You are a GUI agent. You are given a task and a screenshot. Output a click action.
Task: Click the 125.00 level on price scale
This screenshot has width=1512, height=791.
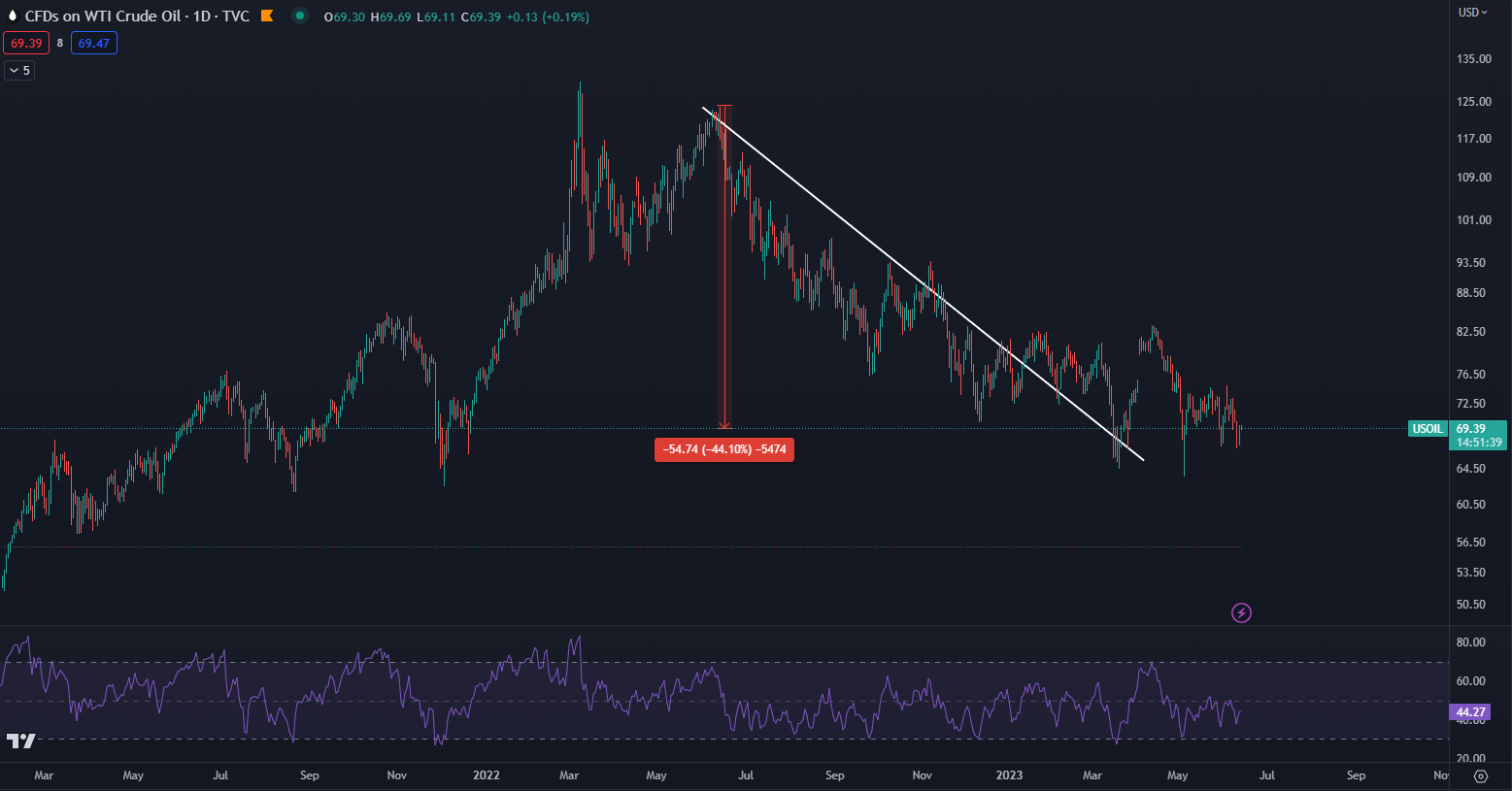click(x=1473, y=102)
